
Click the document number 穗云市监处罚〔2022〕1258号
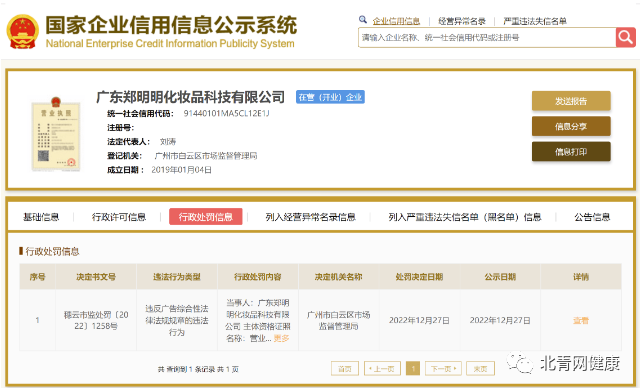click(96, 320)
